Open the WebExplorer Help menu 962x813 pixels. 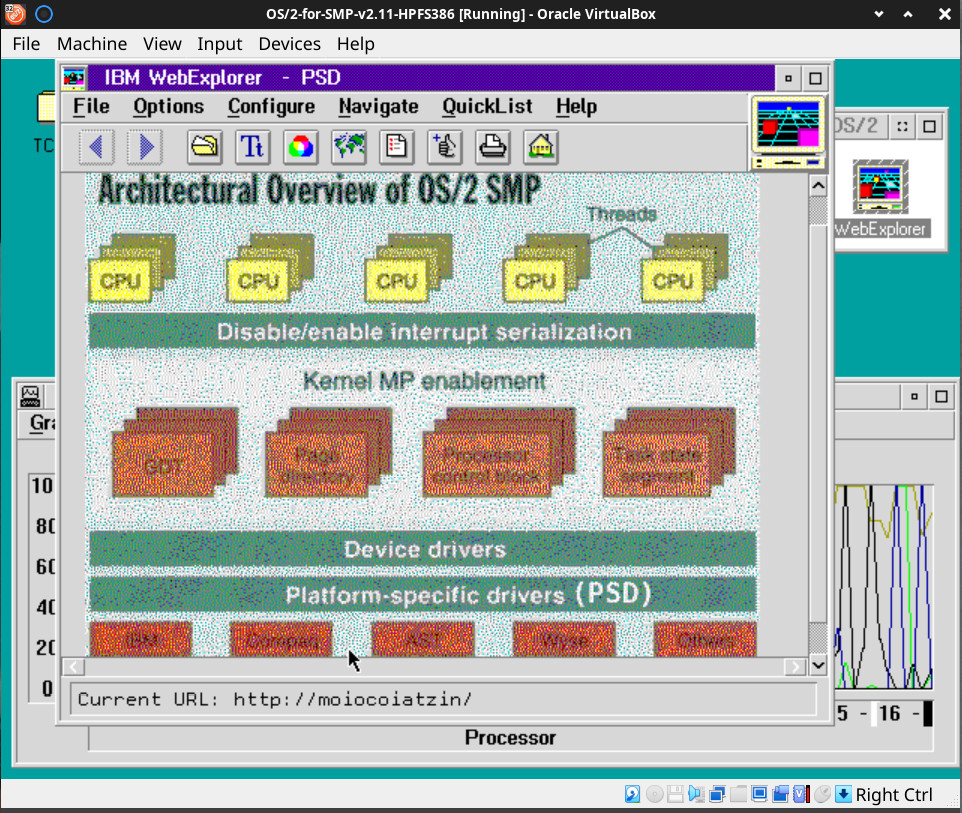tap(576, 106)
